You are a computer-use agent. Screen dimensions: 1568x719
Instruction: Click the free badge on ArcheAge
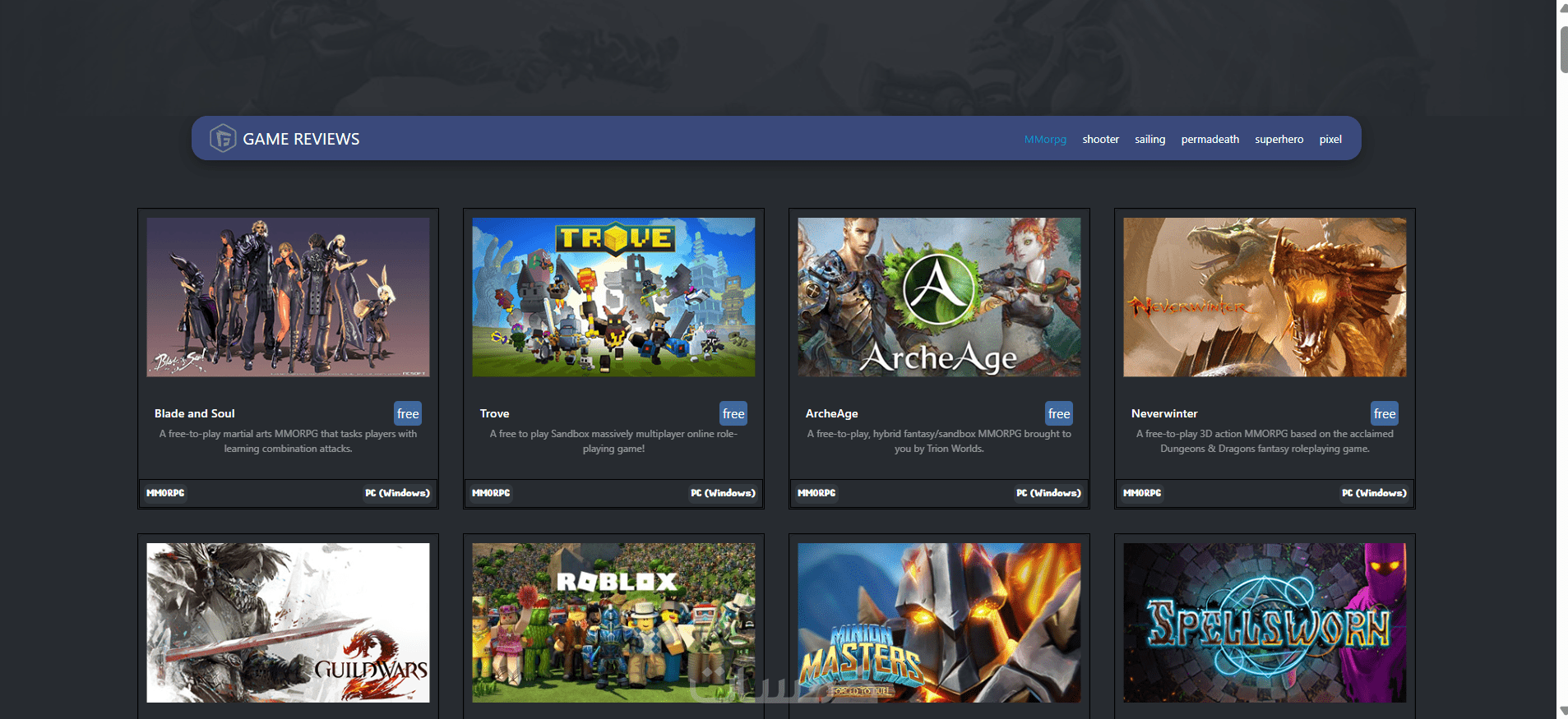pyautogui.click(x=1059, y=413)
